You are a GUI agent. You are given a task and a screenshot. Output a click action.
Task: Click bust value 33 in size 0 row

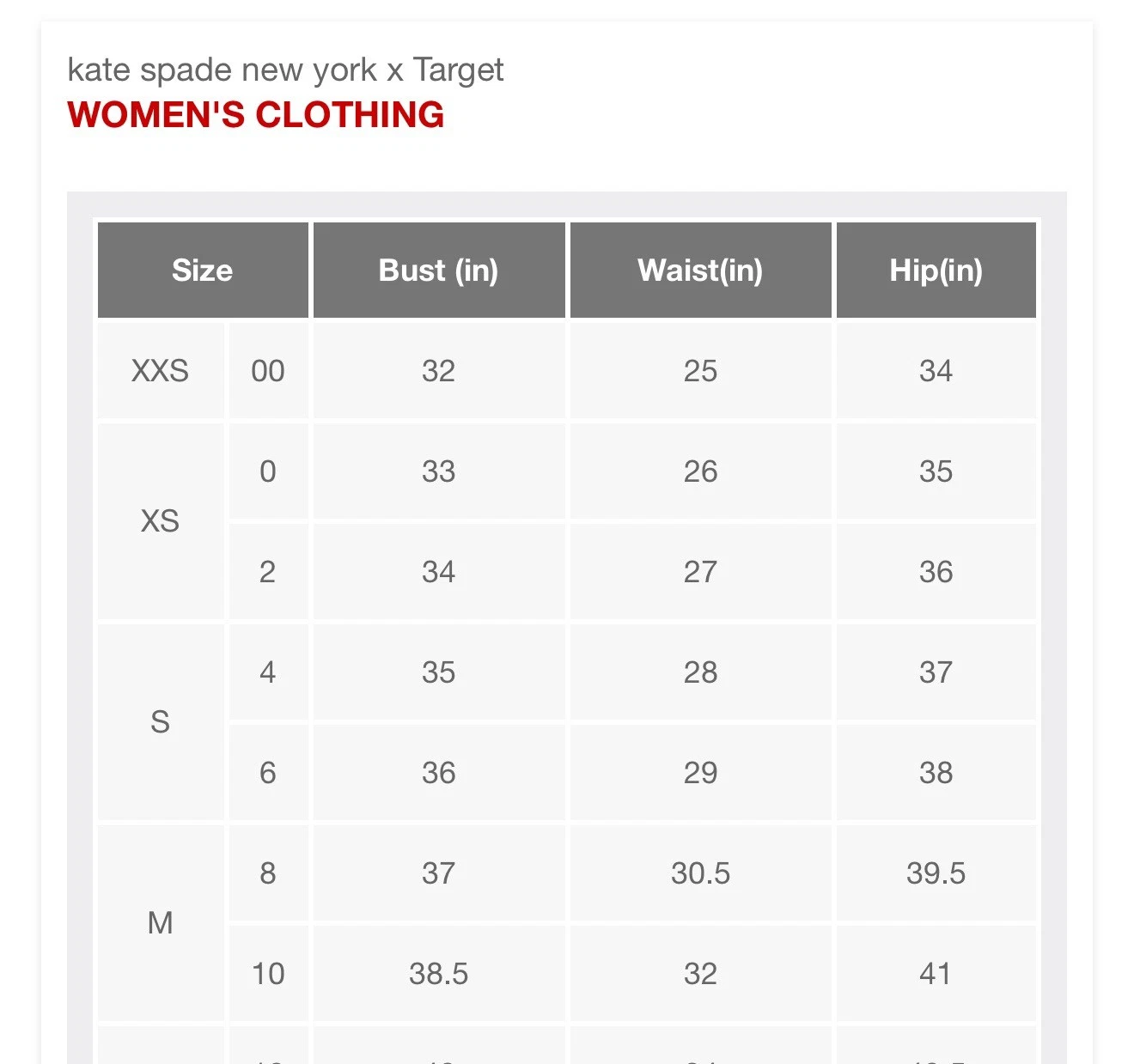pyautogui.click(x=438, y=471)
